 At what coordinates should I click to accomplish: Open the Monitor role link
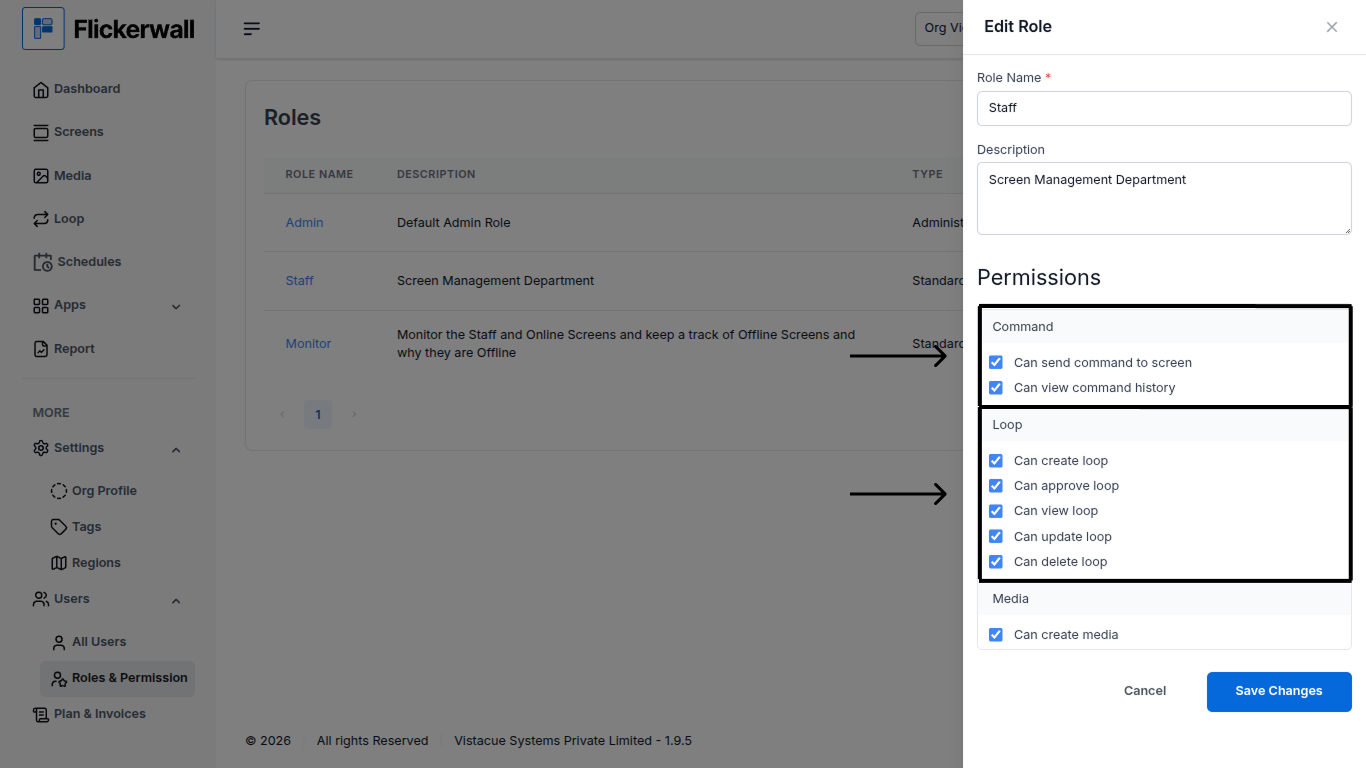tap(308, 344)
